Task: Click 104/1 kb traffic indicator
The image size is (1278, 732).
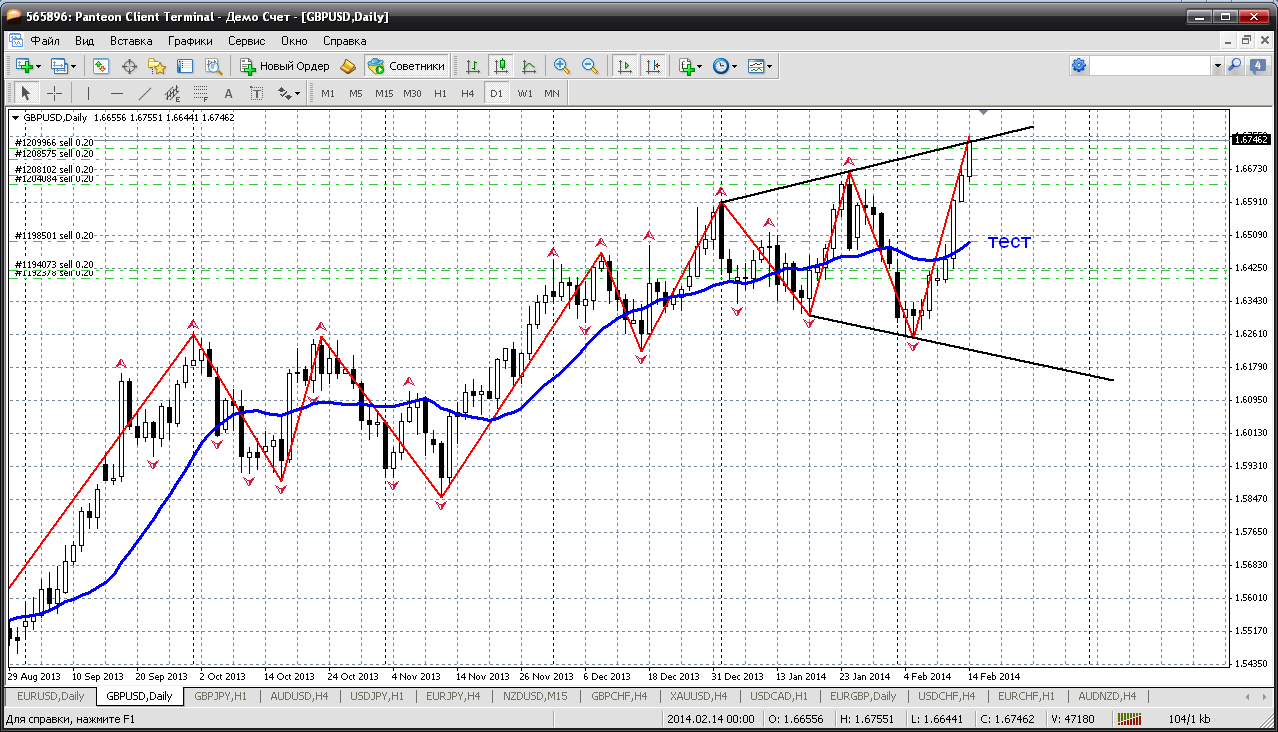Action: pyautogui.click(x=1190, y=718)
